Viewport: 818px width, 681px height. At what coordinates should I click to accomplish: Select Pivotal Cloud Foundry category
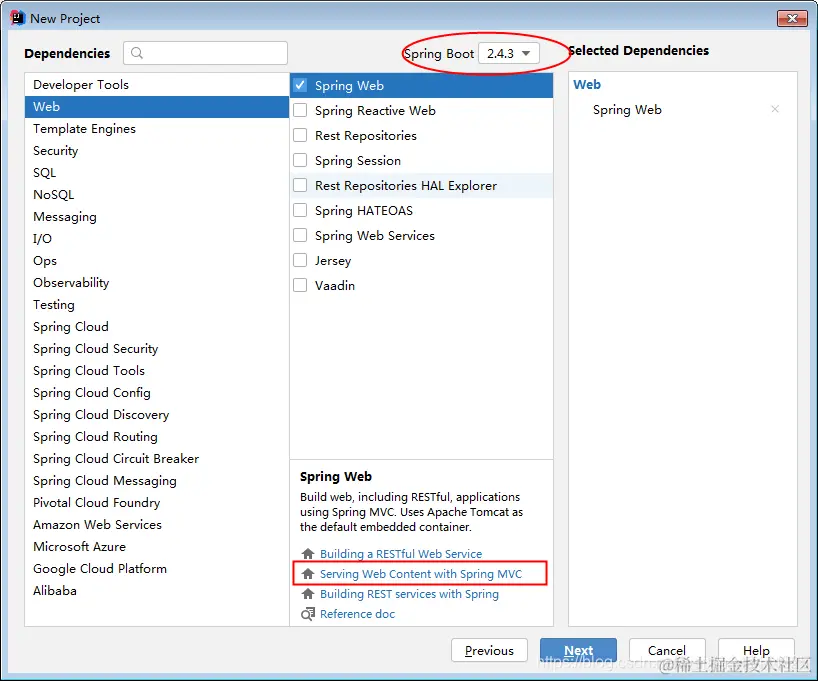click(x=157, y=503)
